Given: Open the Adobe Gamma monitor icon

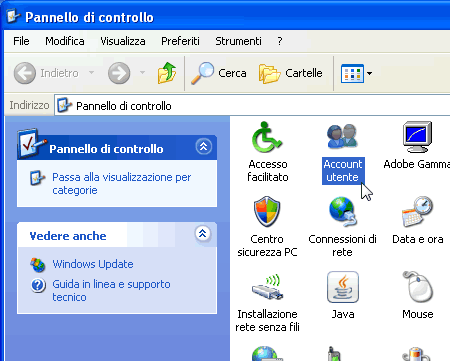Looking at the screenshot, I should coord(417,137).
